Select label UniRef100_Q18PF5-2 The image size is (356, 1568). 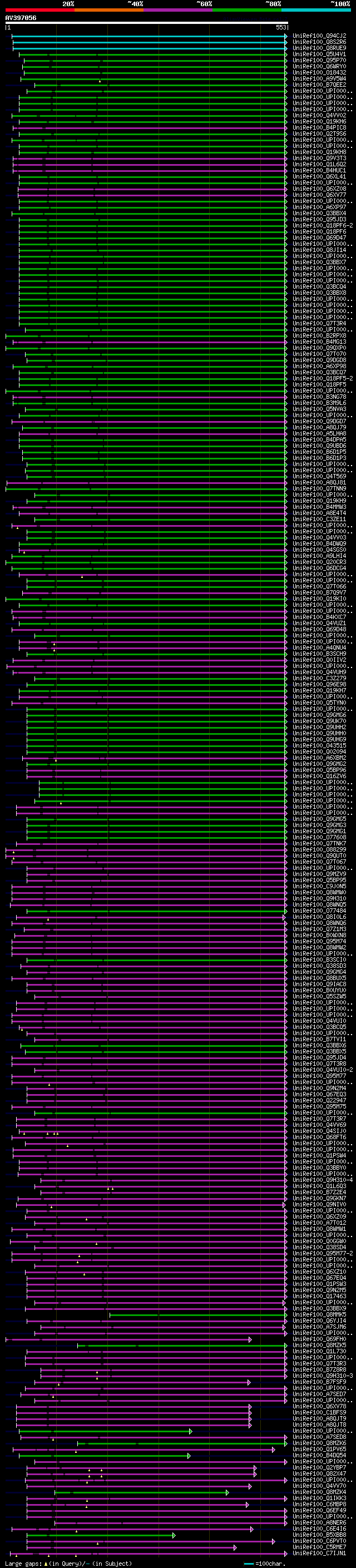point(323,379)
